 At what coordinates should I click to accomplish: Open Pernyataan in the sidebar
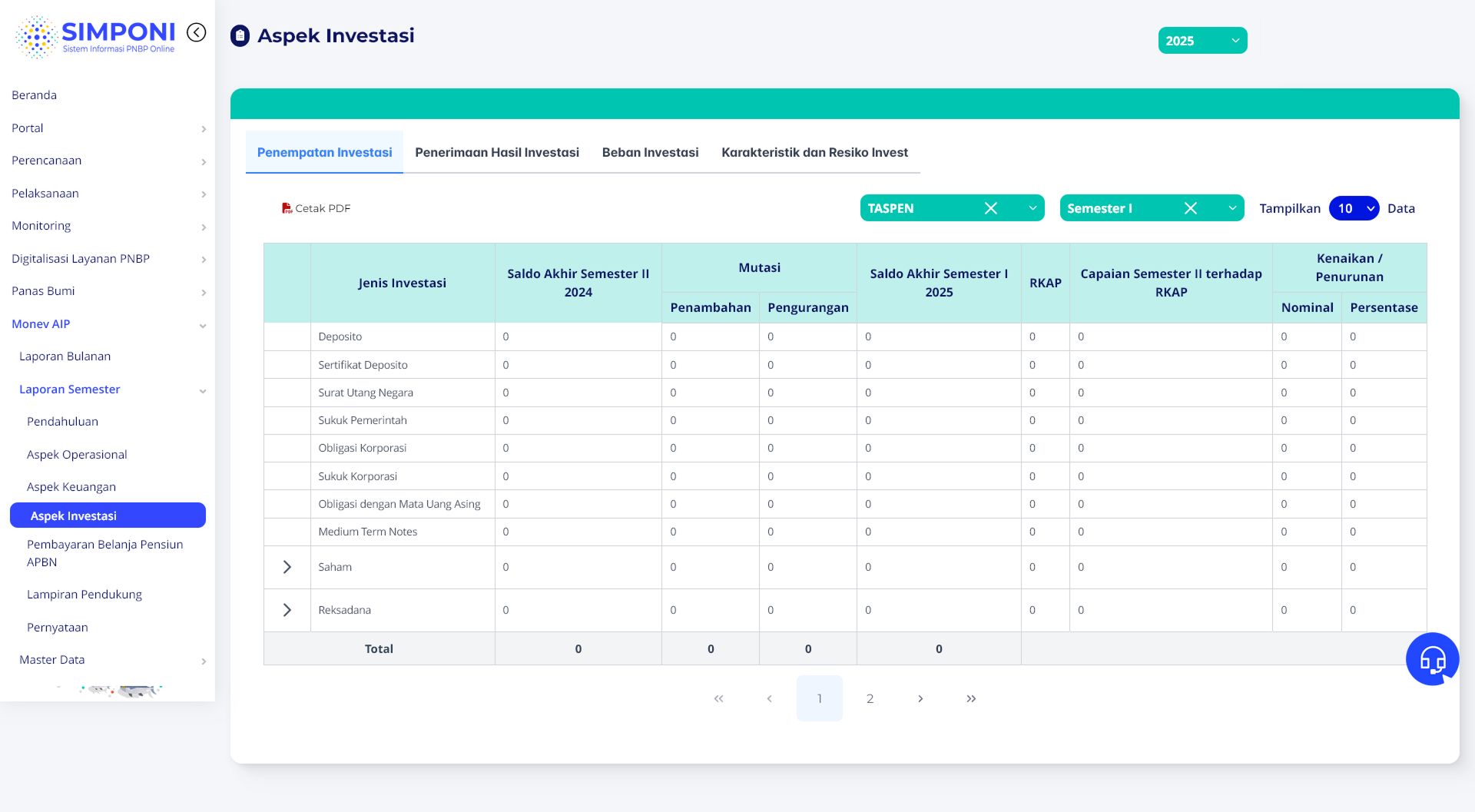58,628
